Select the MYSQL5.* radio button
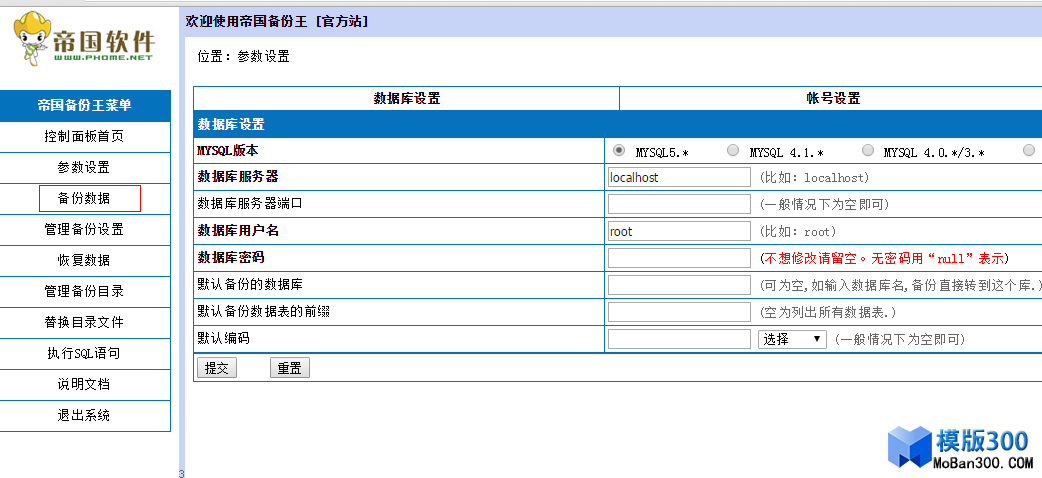The image size is (1042, 478). pyautogui.click(x=619, y=151)
